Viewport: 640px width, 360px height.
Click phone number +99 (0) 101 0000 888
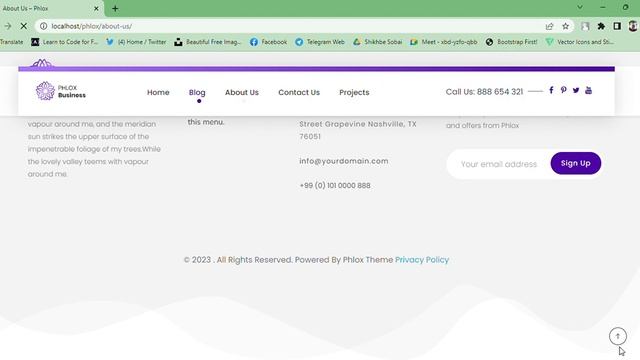[x=335, y=185]
